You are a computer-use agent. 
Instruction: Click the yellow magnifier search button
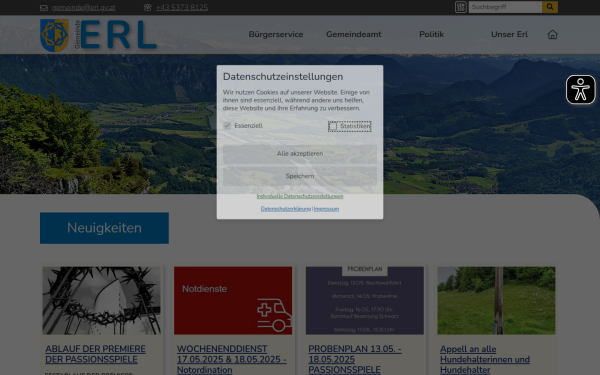point(550,7)
